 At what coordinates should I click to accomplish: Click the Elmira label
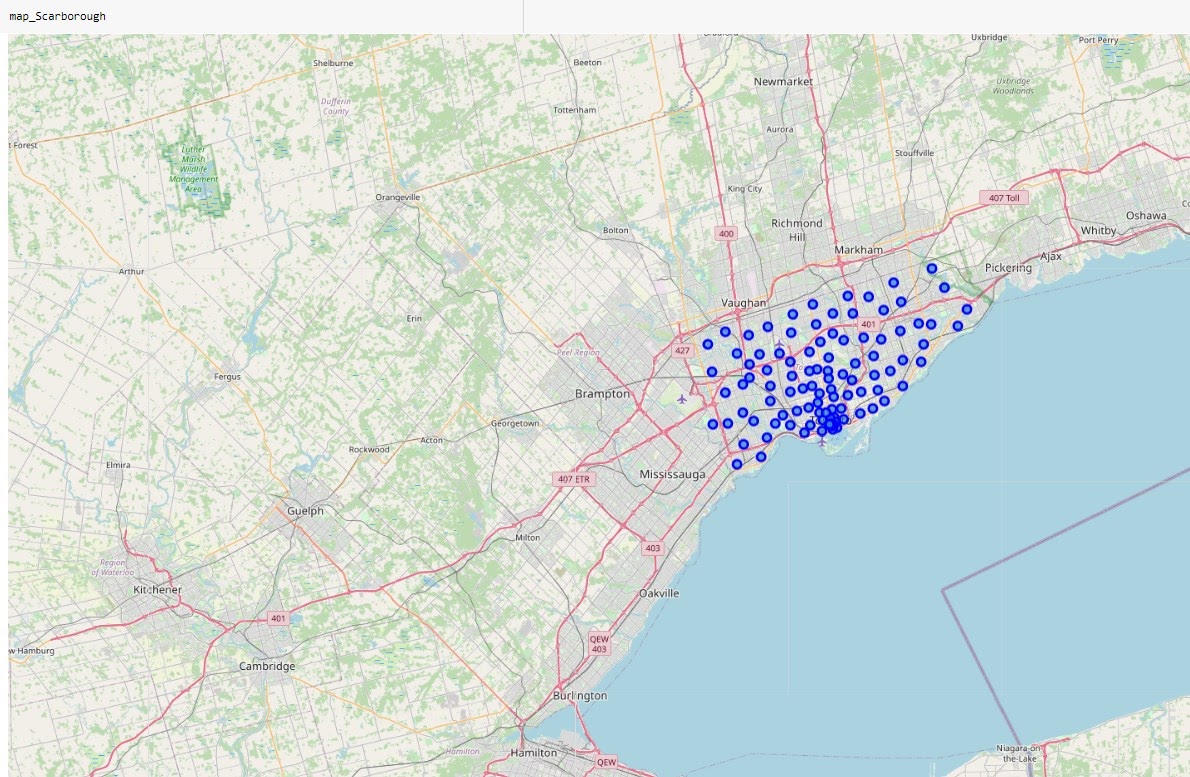[x=118, y=465]
